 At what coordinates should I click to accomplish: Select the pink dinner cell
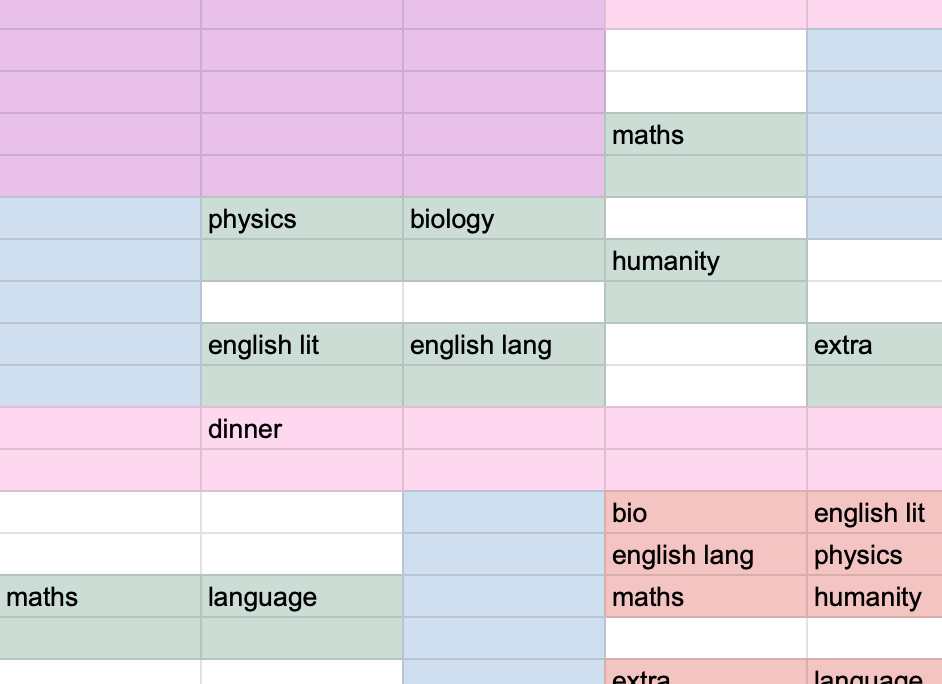click(301, 429)
